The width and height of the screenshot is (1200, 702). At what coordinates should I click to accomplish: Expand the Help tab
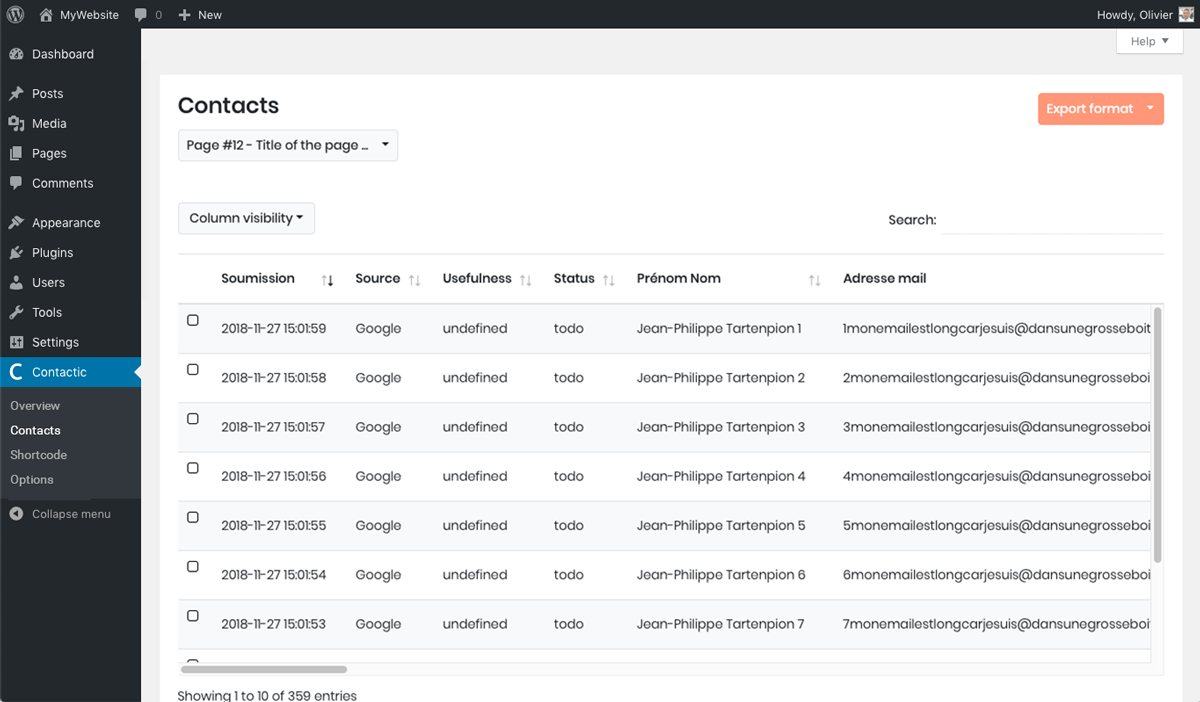point(1149,41)
